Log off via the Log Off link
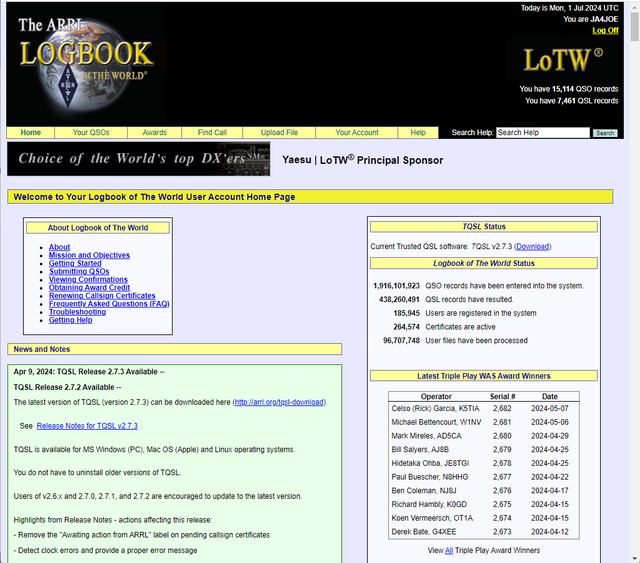Viewport: 640px width, 563px height. pos(605,31)
